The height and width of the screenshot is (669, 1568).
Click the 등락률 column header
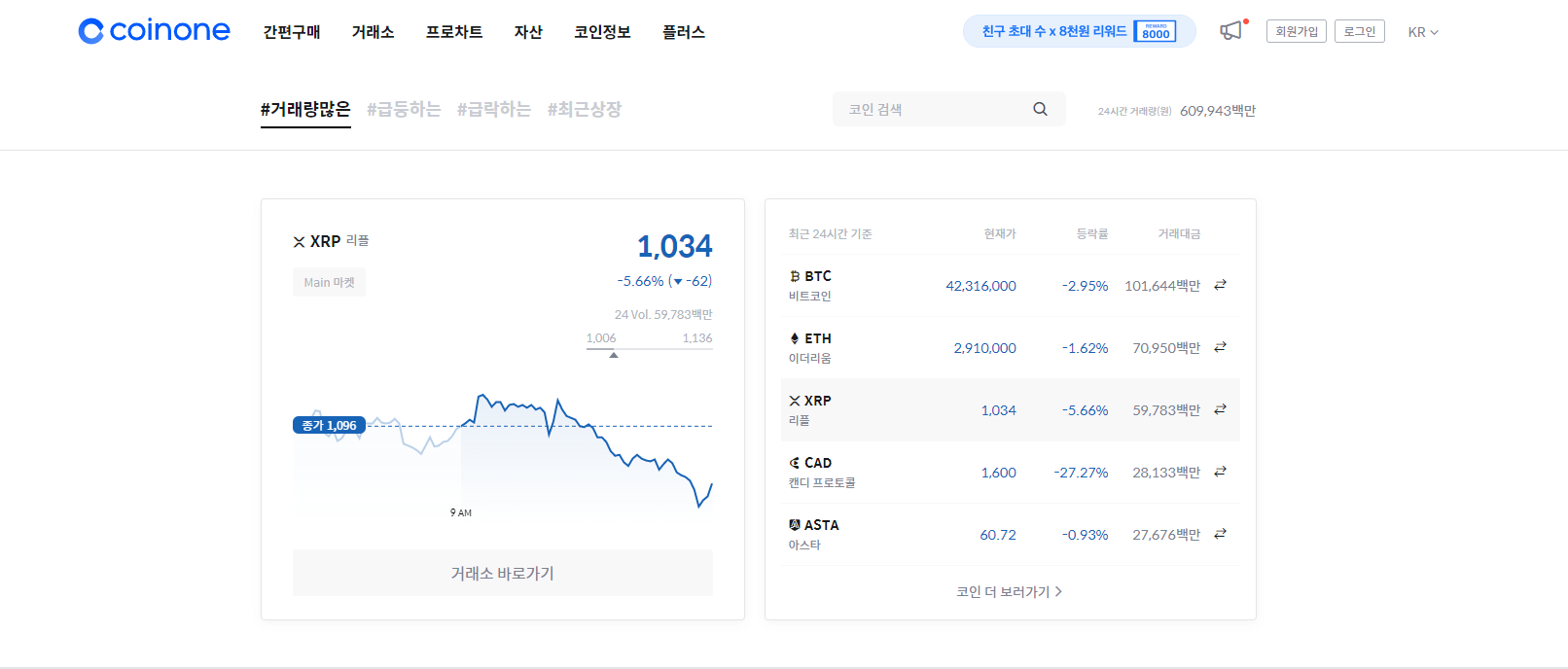click(1092, 234)
